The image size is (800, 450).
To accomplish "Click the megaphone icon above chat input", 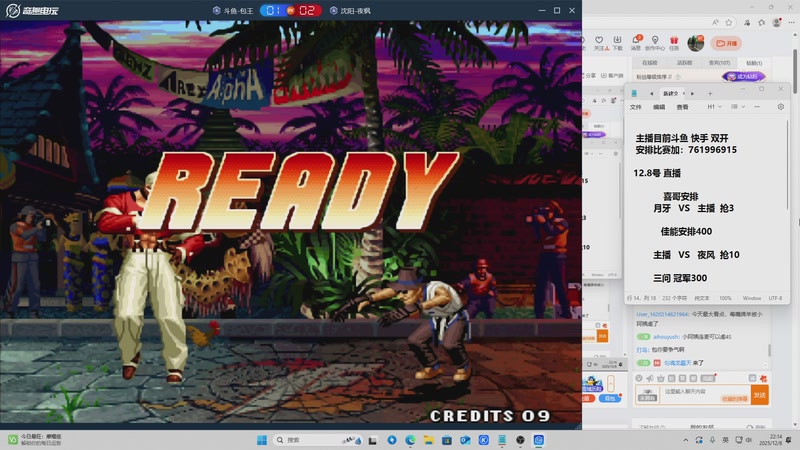I will pyautogui.click(x=650, y=378).
